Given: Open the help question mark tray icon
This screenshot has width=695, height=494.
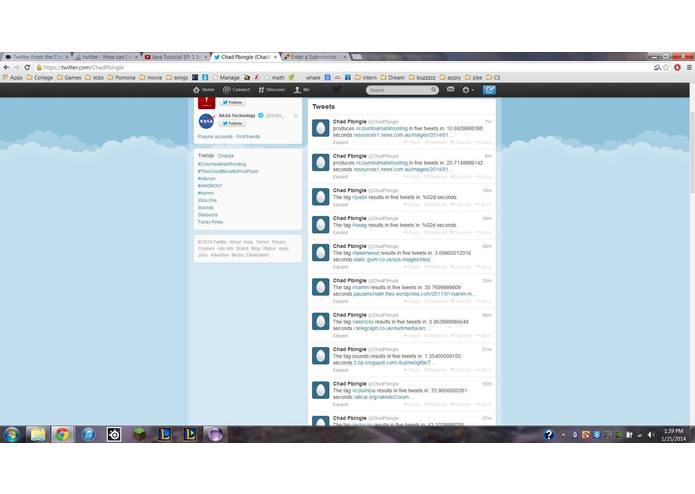Looking at the screenshot, I should coord(549,435).
